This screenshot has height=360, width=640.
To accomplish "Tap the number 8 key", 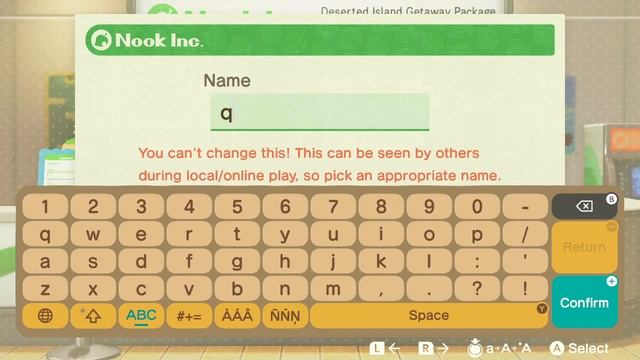I will (x=381, y=206).
